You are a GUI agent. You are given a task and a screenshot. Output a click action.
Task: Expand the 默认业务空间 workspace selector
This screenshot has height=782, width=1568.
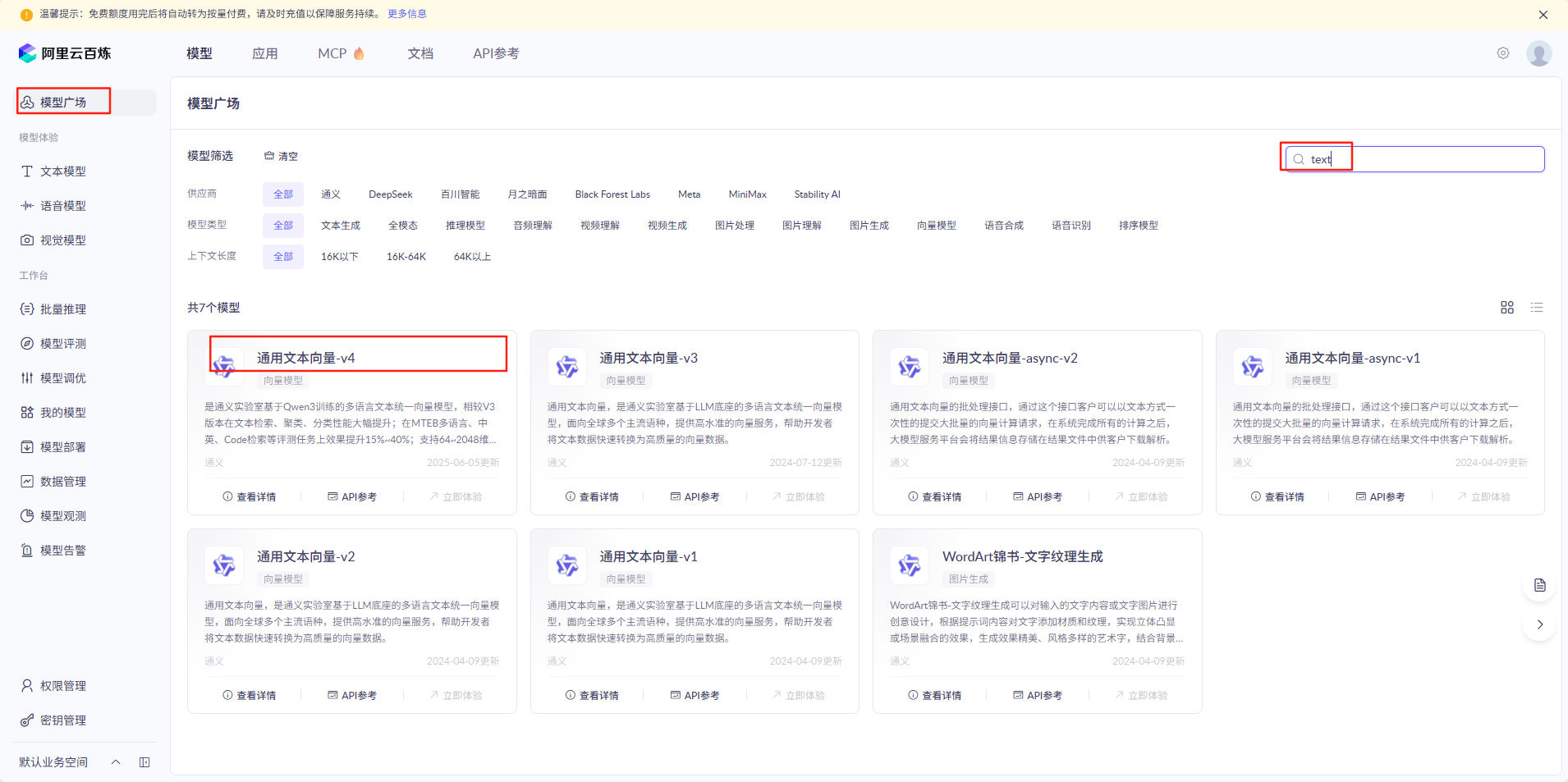pos(70,762)
